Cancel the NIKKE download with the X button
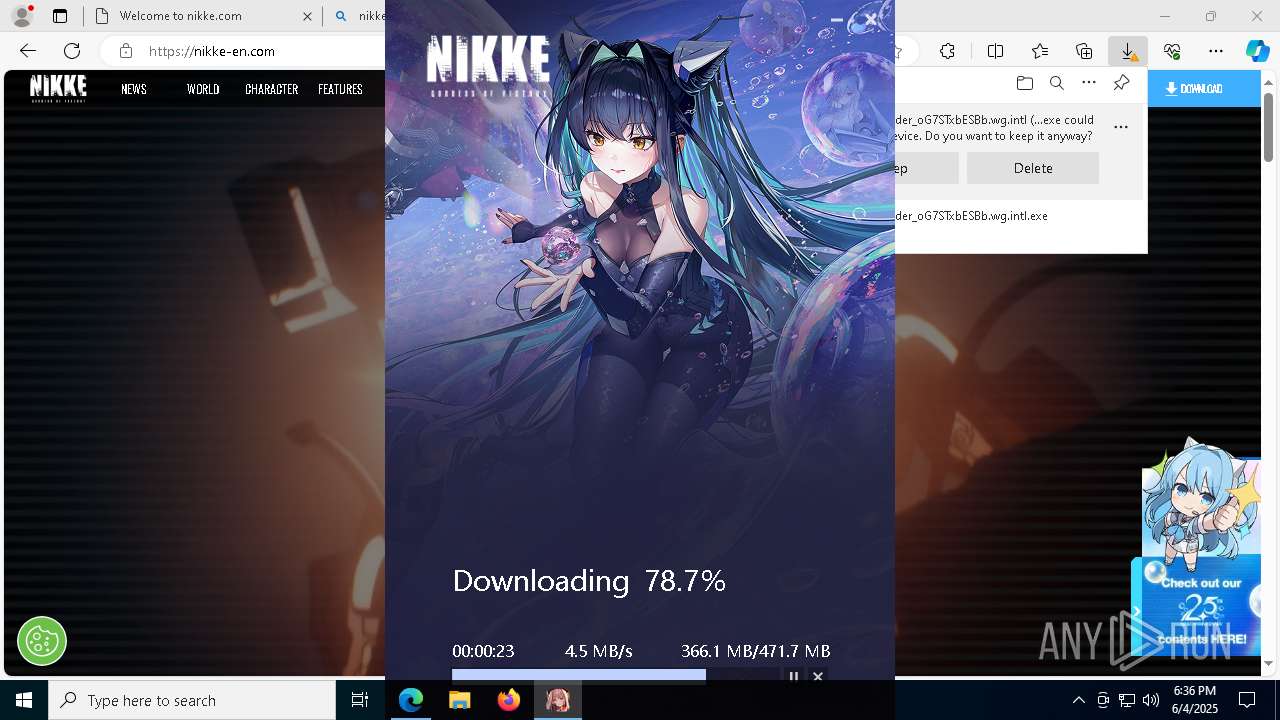 click(818, 676)
